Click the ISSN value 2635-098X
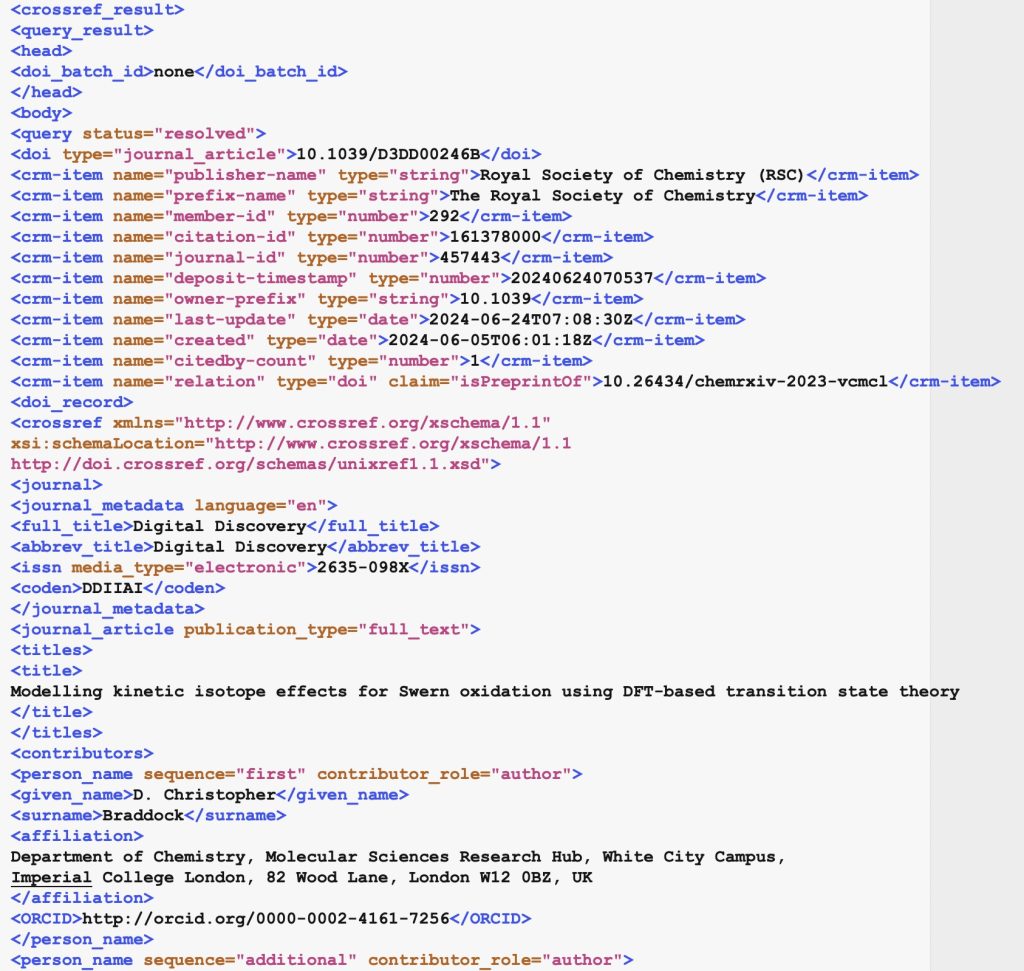Screen dimensions: 1024x971 pos(363,567)
